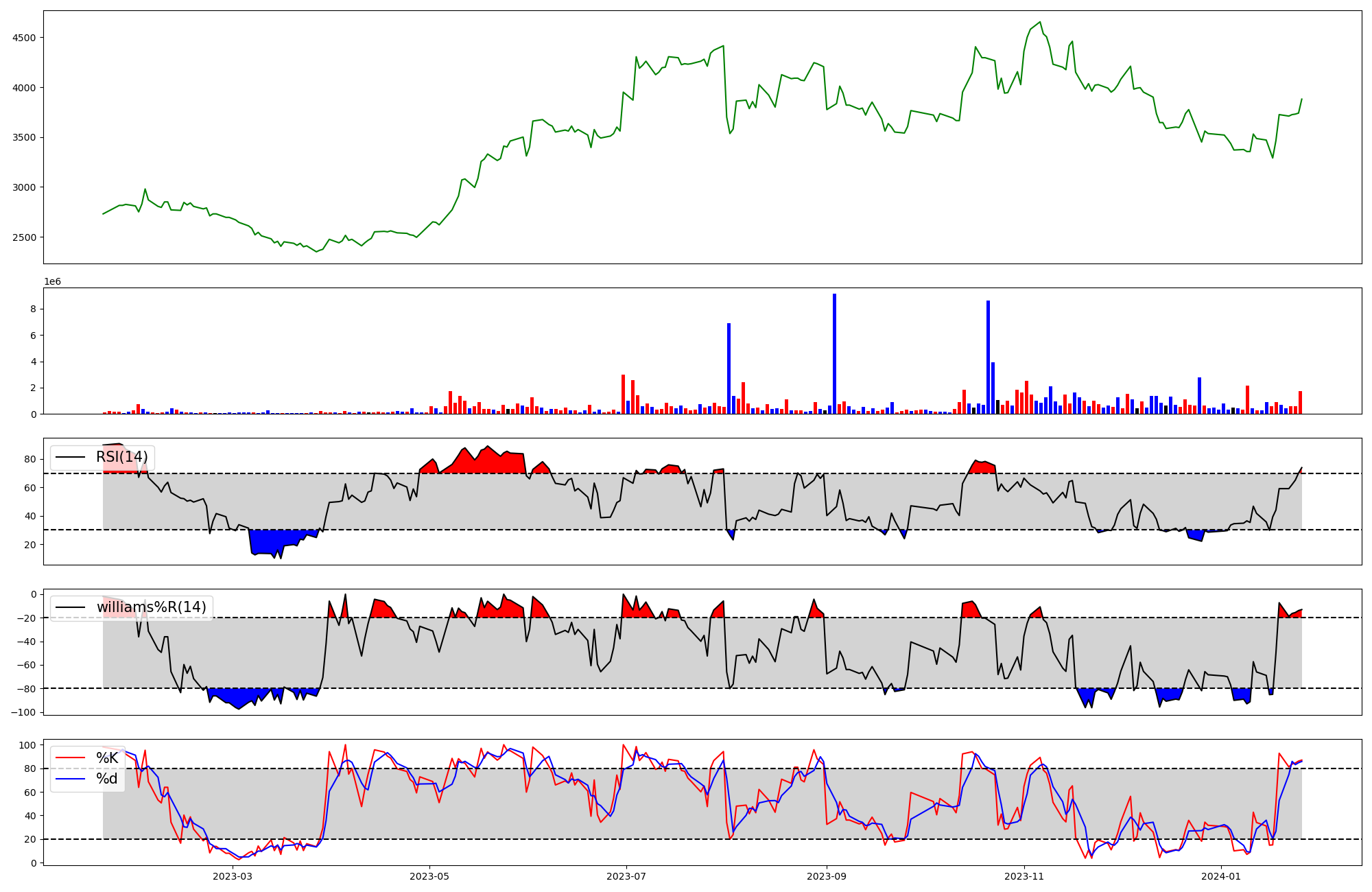
Task: Click the 2500 price axis tick label
Action: [25, 237]
